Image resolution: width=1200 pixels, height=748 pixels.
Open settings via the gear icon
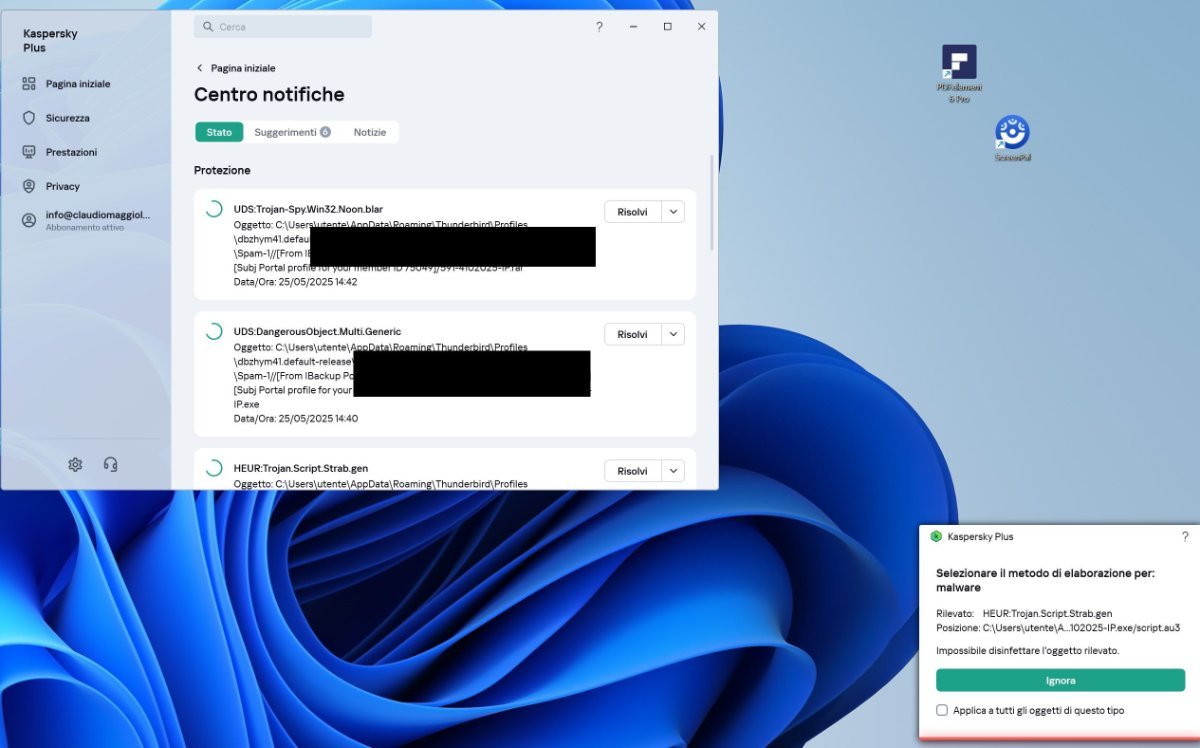(x=75, y=464)
